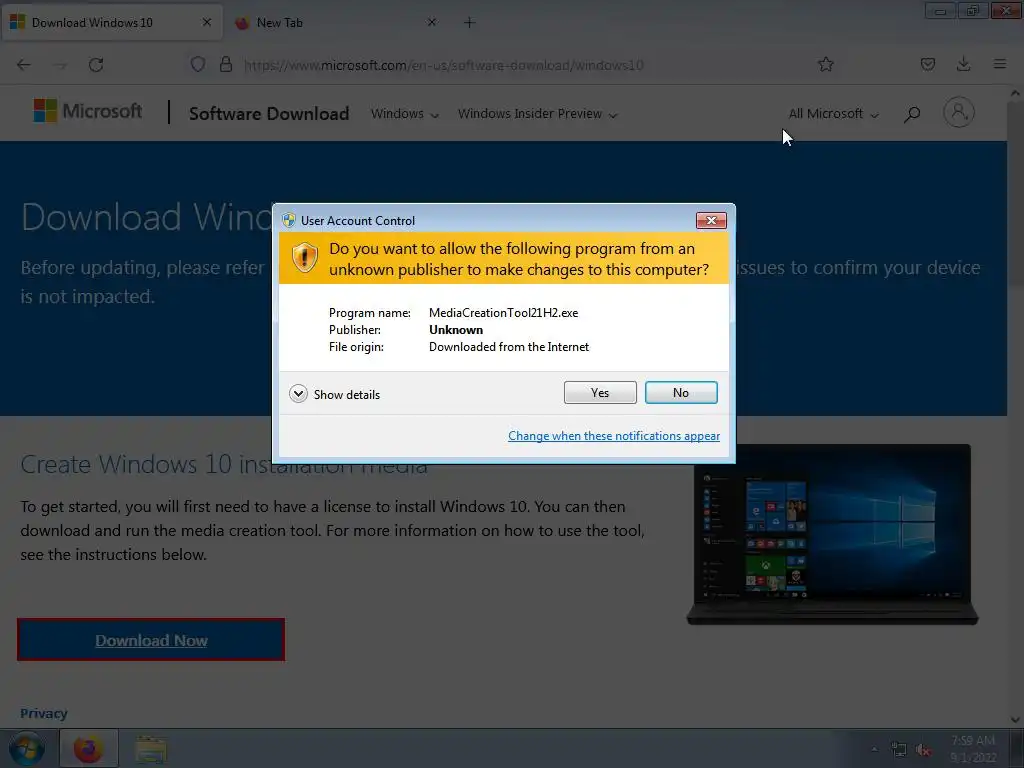This screenshot has width=1024, height=768.
Task: Click the network tray icon
Action: tap(899, 749)
